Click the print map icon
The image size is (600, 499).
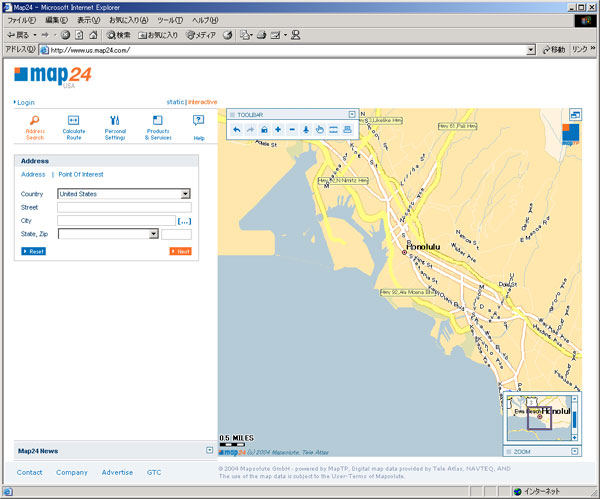347,130
